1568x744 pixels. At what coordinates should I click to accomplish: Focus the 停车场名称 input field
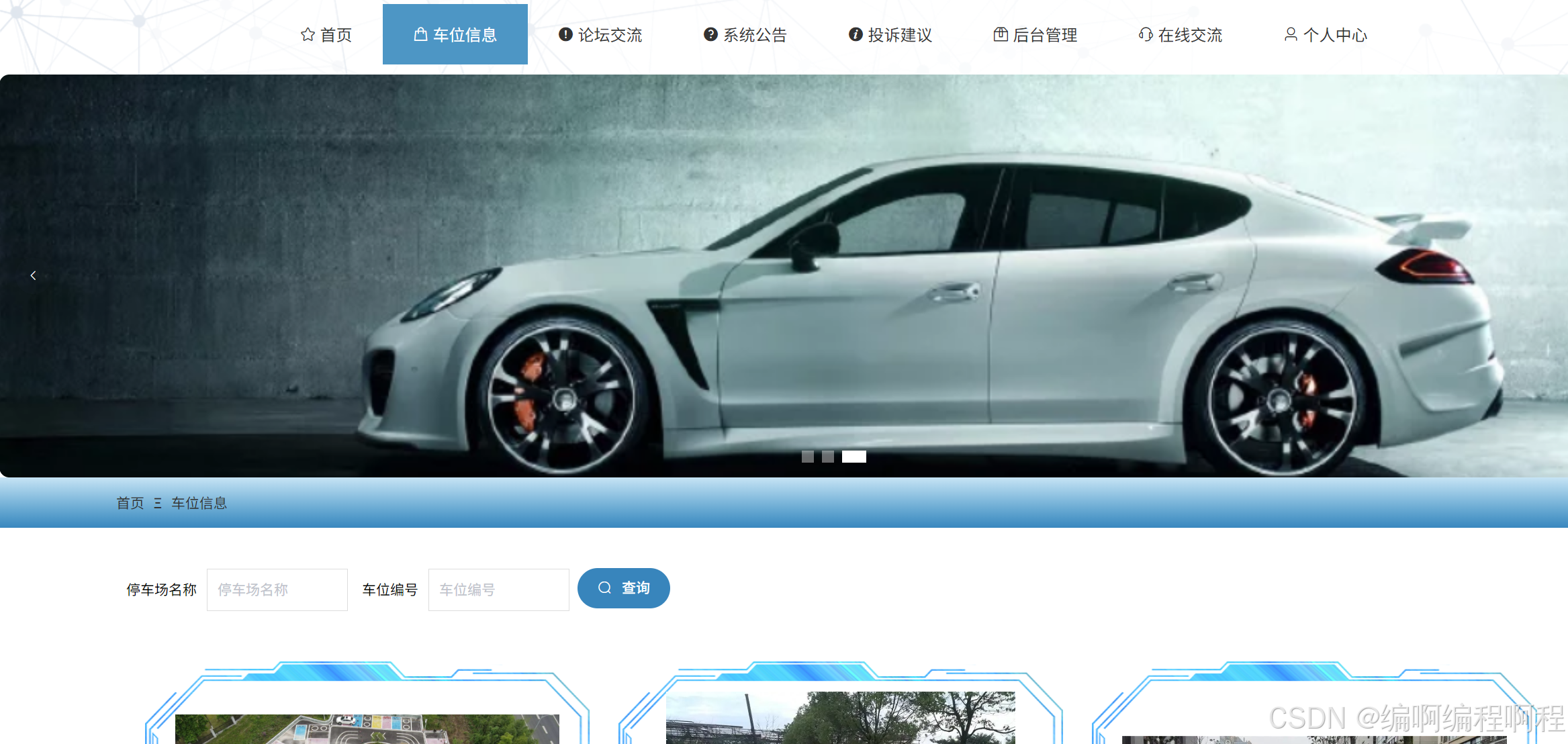(277, 590)
